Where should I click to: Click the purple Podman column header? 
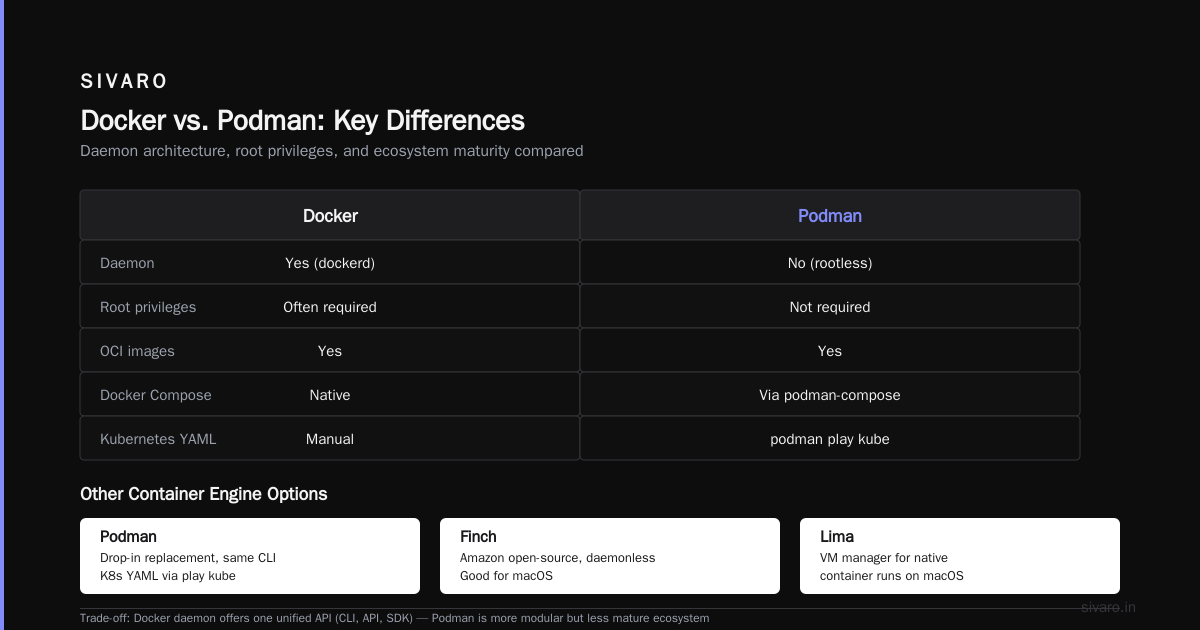(830, 216)
